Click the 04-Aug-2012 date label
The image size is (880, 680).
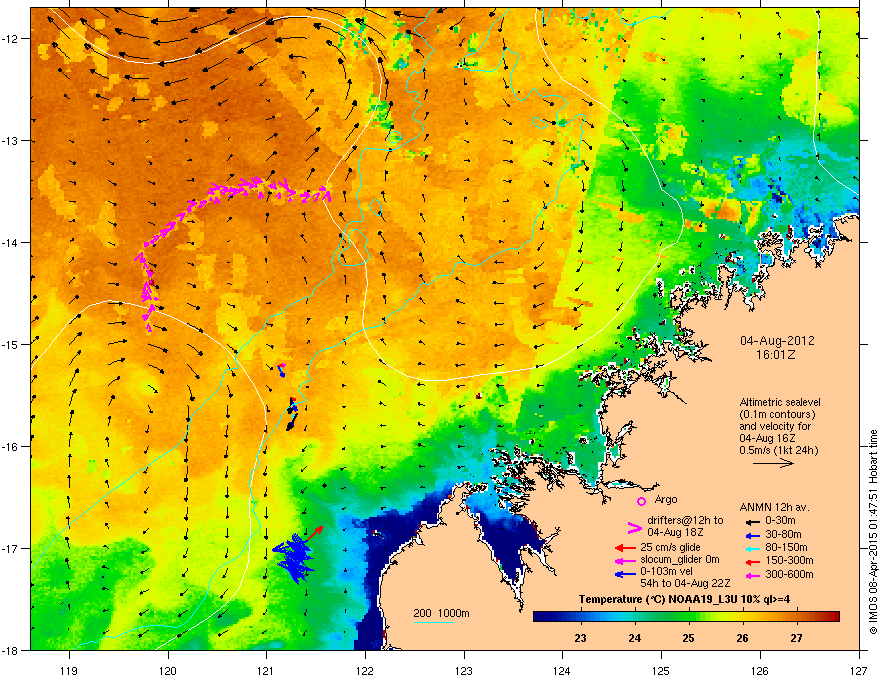pyautogui.click(x=777, y=341)
